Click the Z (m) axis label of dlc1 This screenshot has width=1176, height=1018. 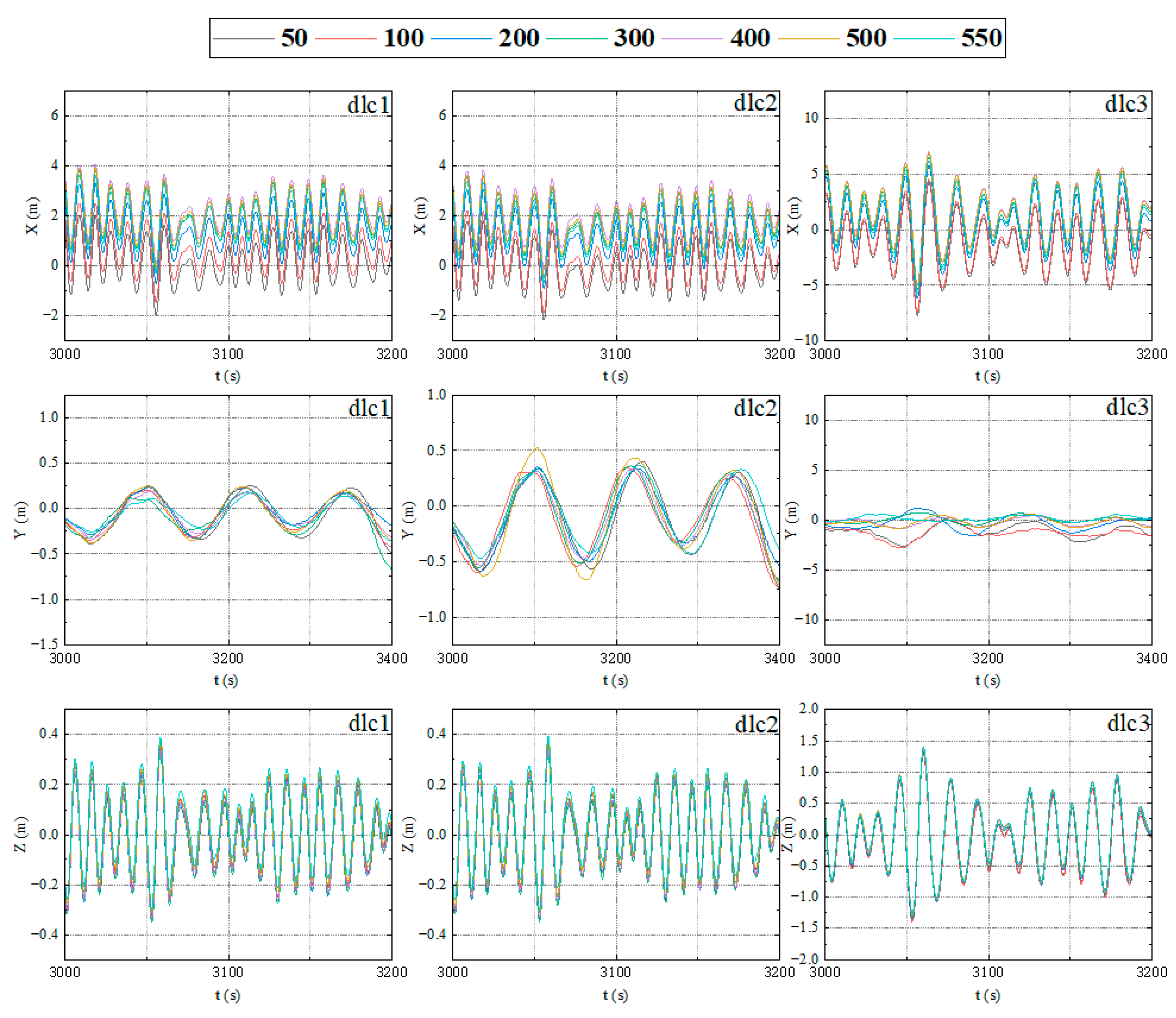point(20,835)
